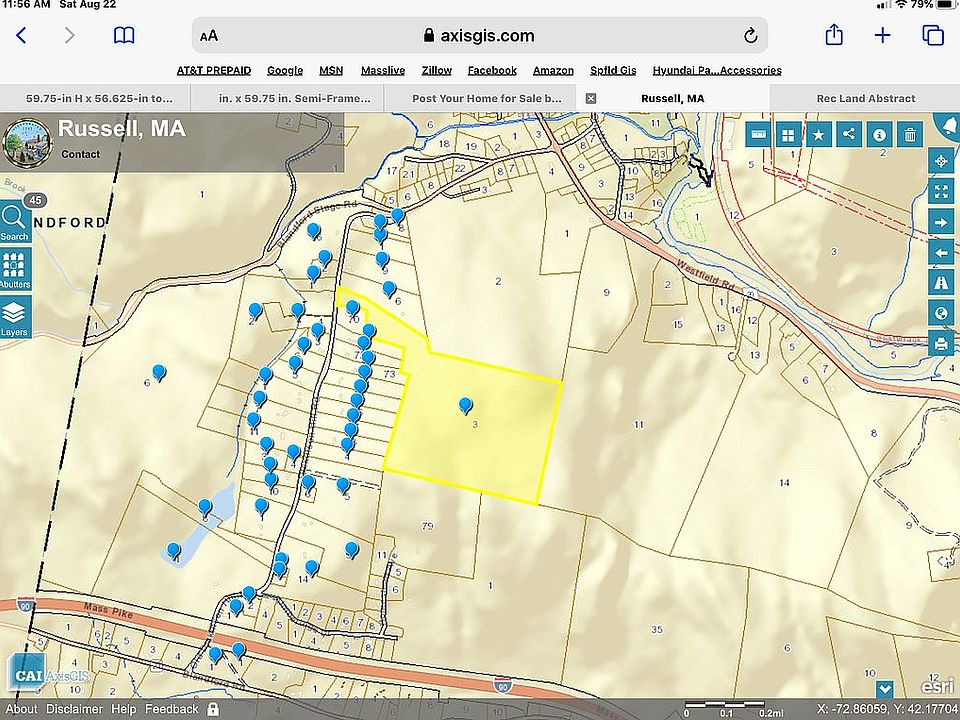Screen dimensions: 960x720
Task: Open the globe map tool
Action: (x=942, y=313)
